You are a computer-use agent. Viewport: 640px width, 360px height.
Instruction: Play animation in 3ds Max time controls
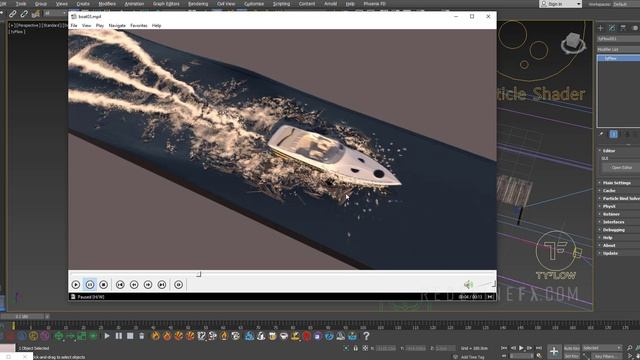pyautogui.click(x=521, y=348)
